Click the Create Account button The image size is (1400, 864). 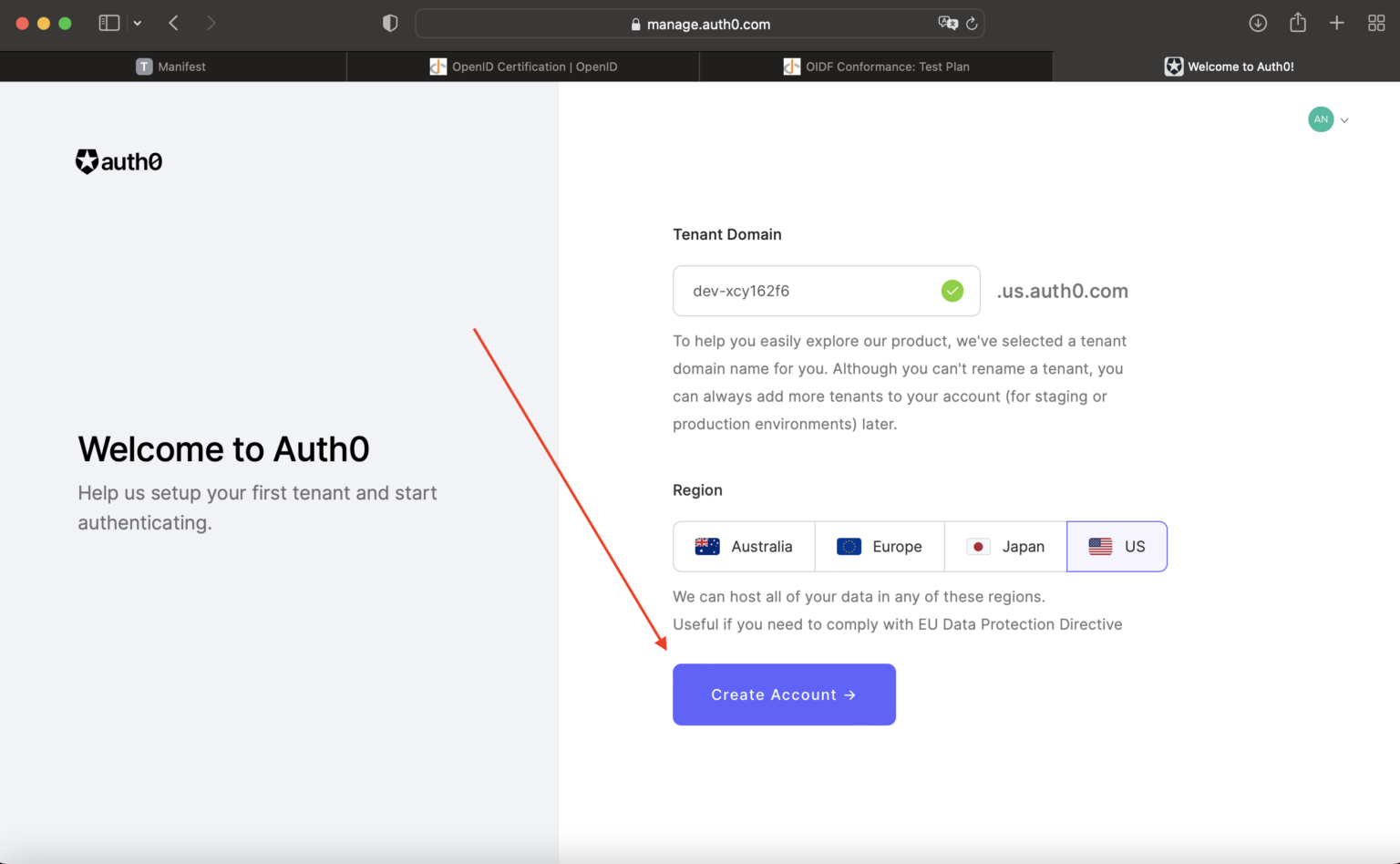tap(784, 694)
